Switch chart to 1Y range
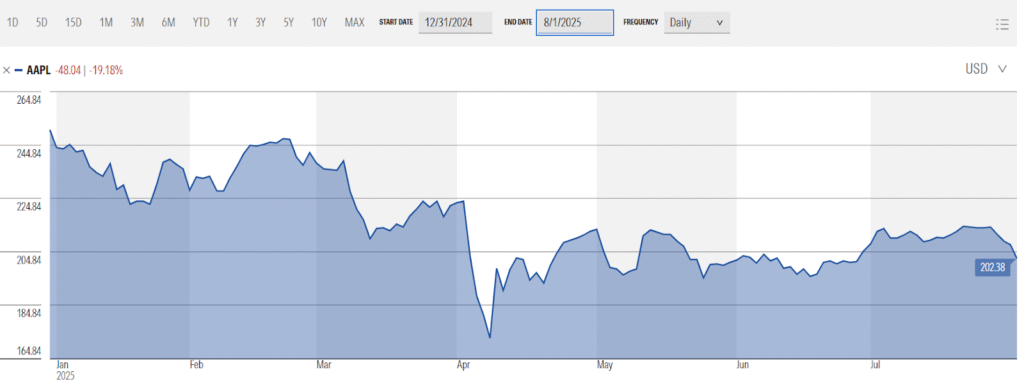1024x386 pixels. click(232, 22)
